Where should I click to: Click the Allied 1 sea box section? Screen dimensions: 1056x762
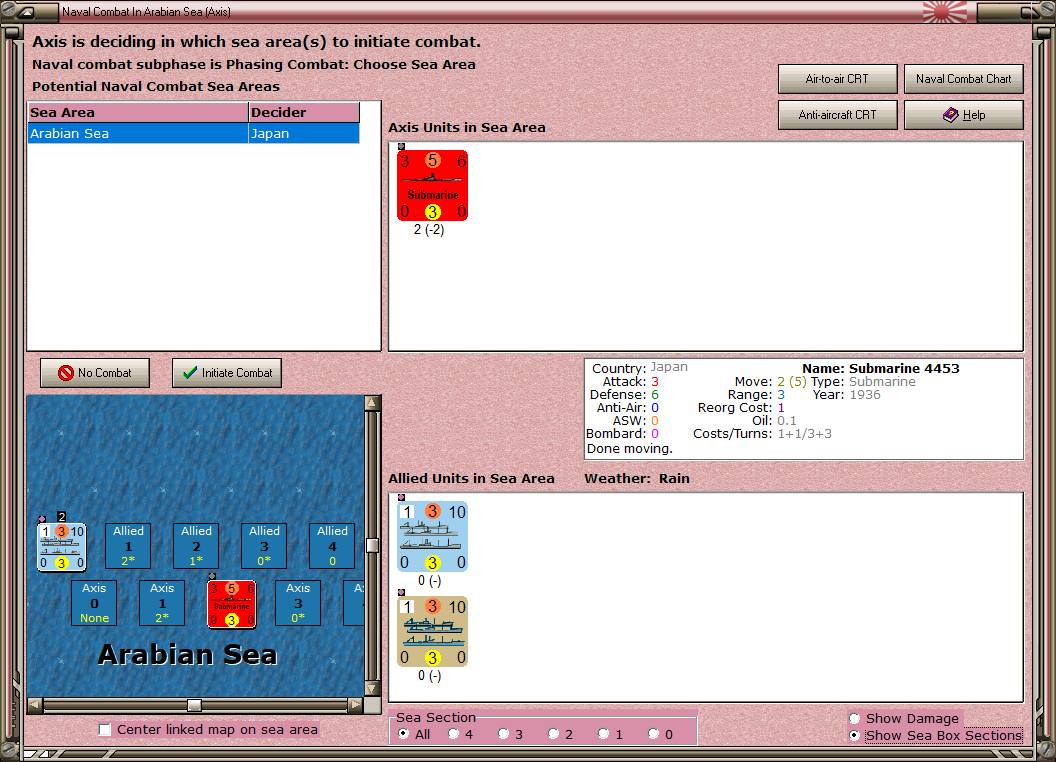click(128, 546)
